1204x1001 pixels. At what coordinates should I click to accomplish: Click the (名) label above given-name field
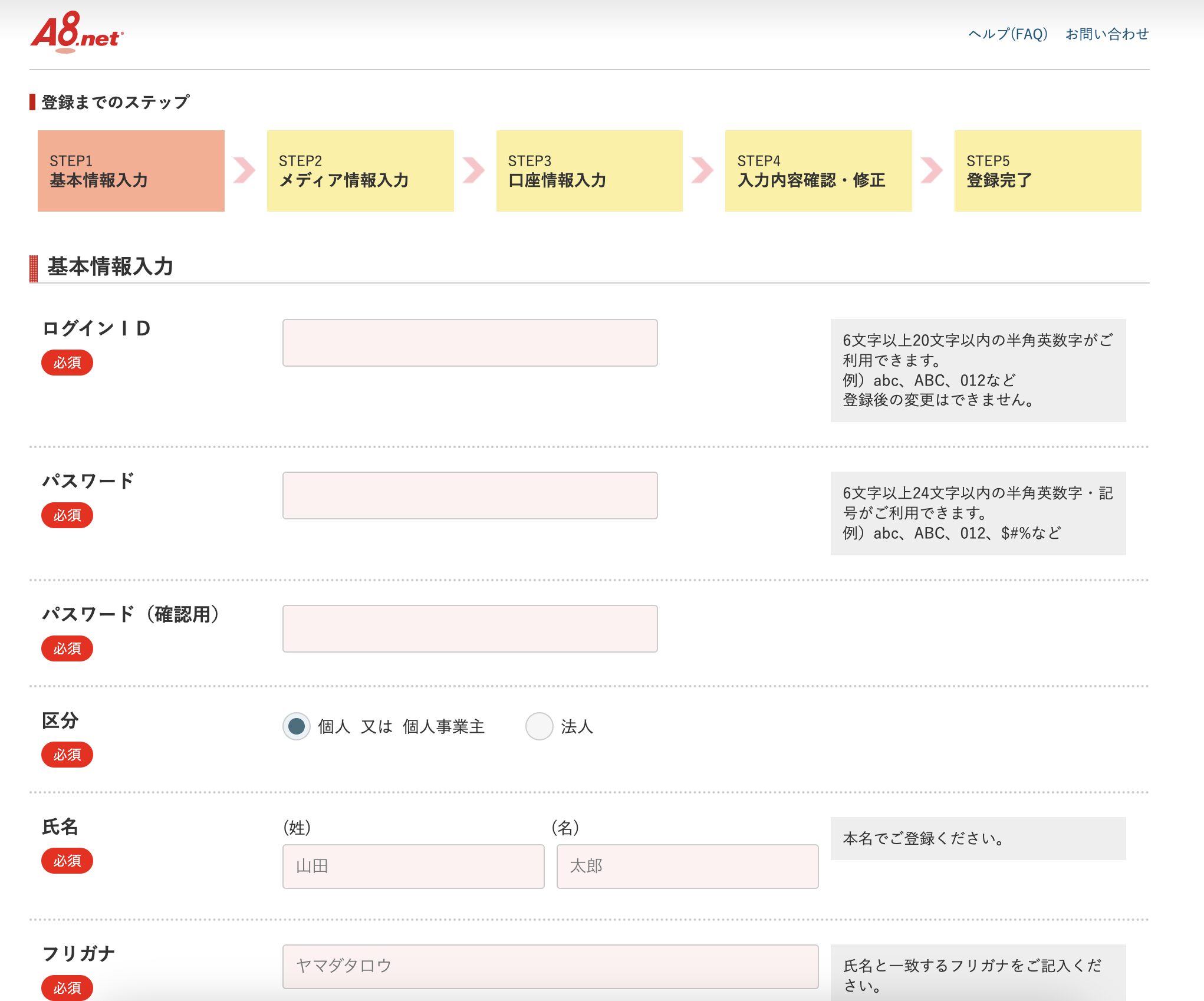coord(565,828)
